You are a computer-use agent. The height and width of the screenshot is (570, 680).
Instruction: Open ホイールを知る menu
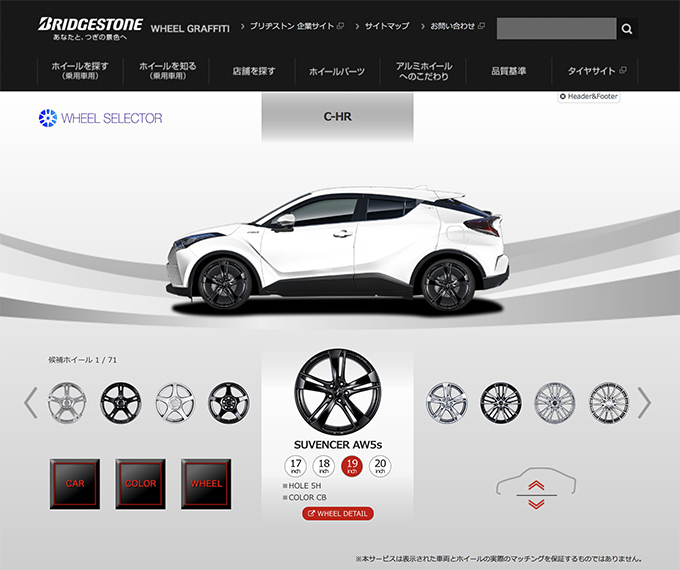167,71
